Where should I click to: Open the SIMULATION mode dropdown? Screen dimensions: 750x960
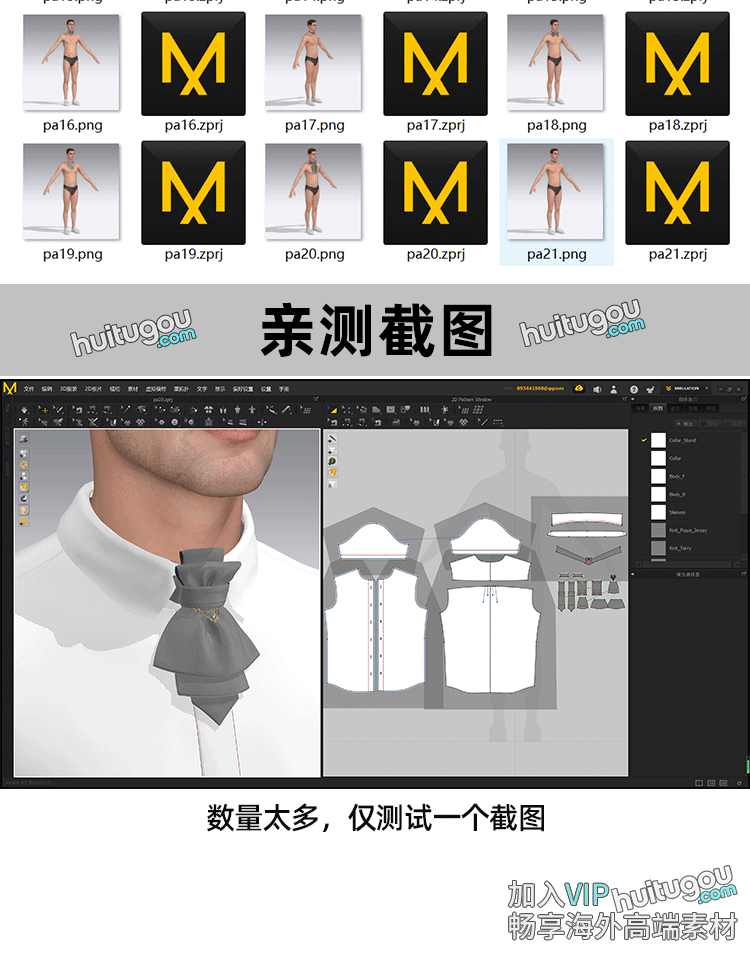(x=687, y=389)
